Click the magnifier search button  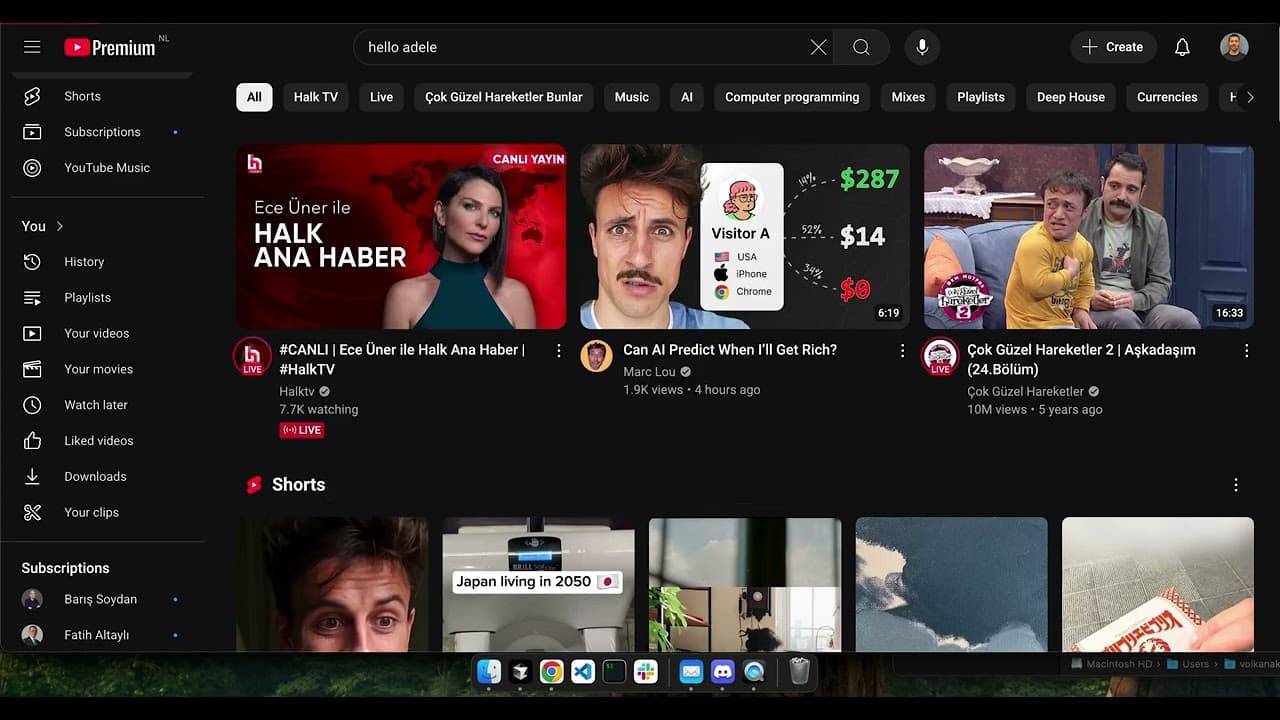coord(861,47)
